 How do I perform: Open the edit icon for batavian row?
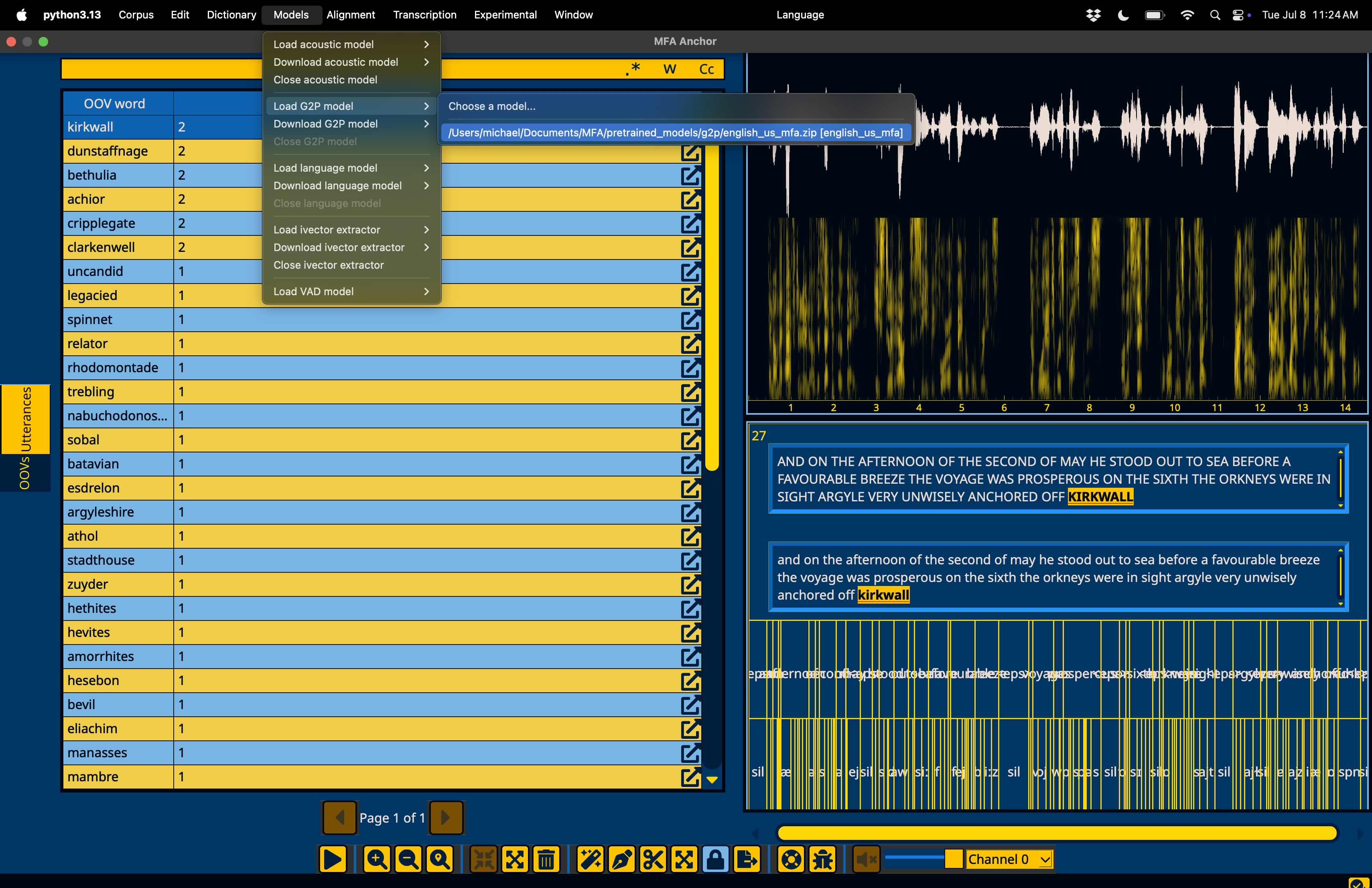[x=690, y=464]
